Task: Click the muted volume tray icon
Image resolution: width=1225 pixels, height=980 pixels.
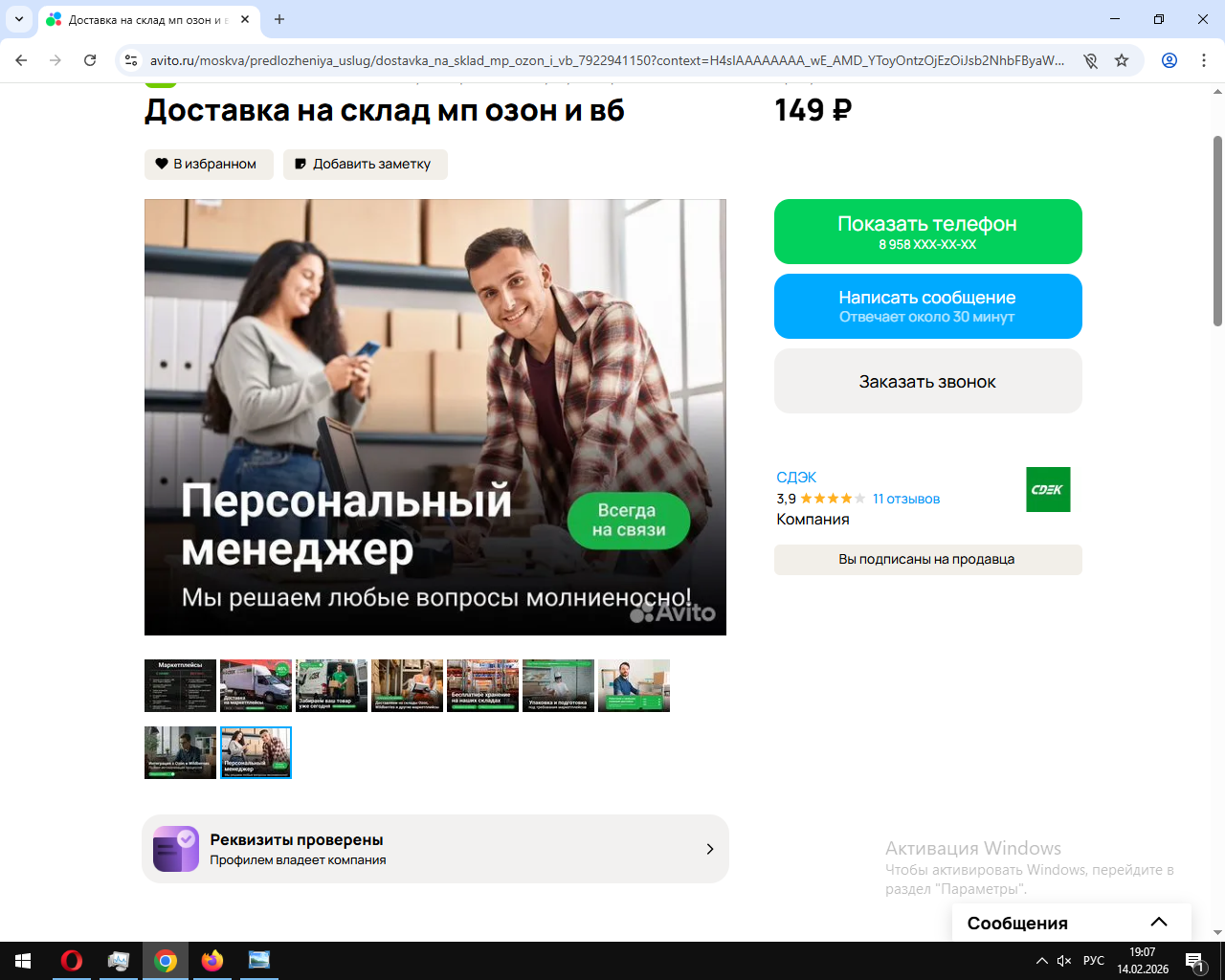Action: coord(1064,961)
